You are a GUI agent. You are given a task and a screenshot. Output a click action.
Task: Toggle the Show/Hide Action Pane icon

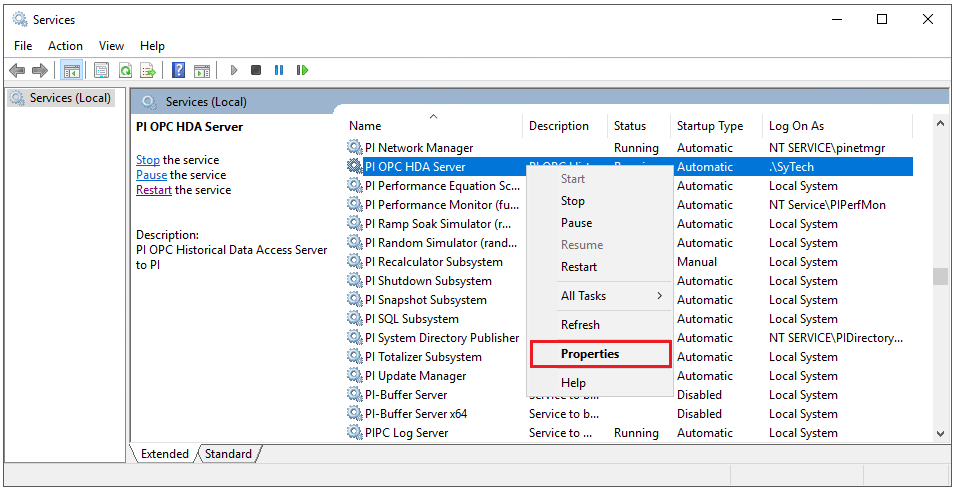tap(202, 71)
